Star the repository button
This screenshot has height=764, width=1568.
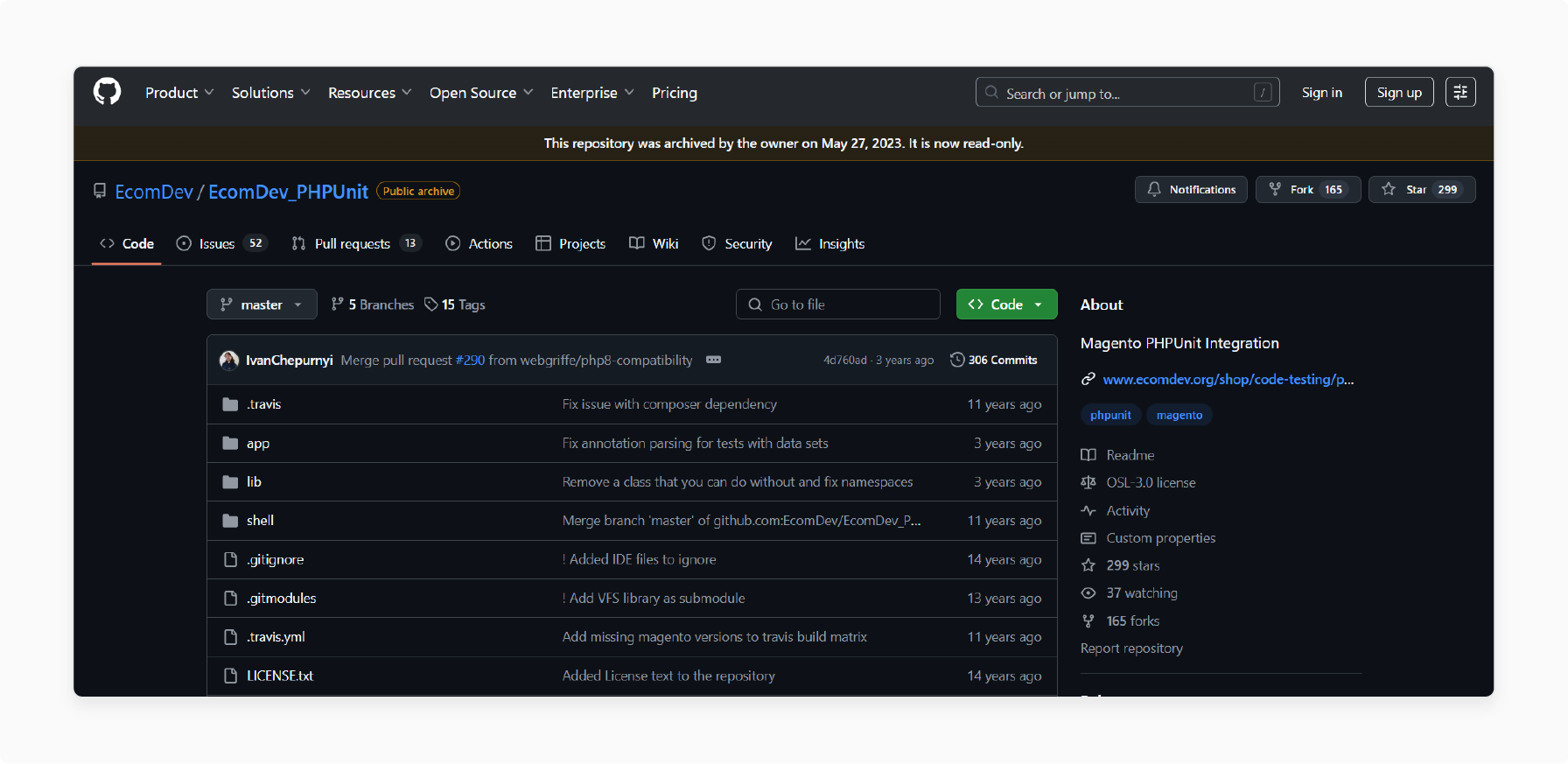tap(1422, 190)
